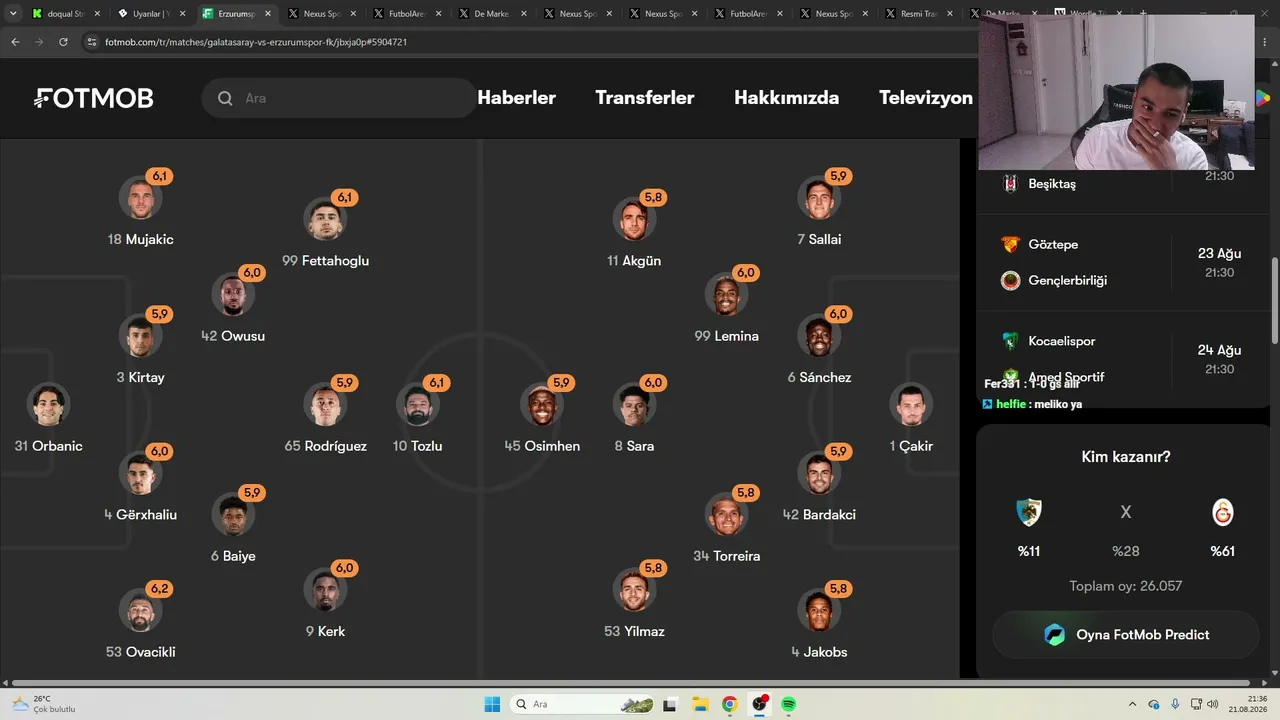Open Kerk's player avatar
The width and height of the screenshot is (1280, 720).
326,590
